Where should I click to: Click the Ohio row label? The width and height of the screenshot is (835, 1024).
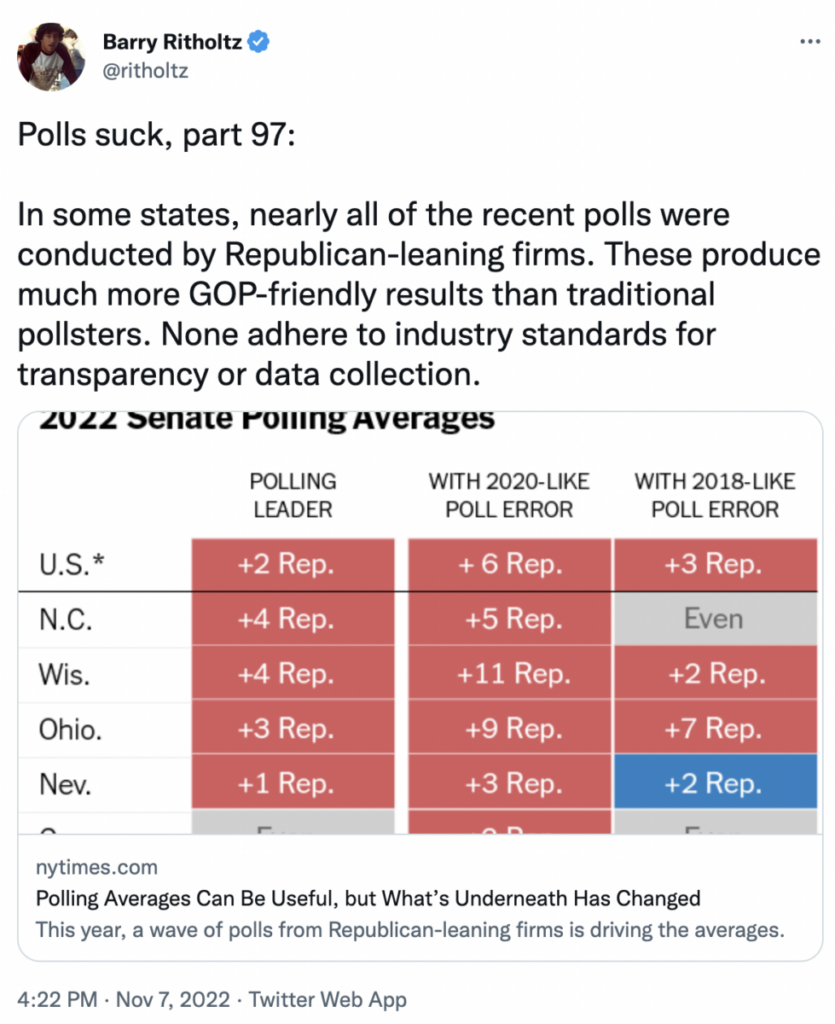(71, 729)
